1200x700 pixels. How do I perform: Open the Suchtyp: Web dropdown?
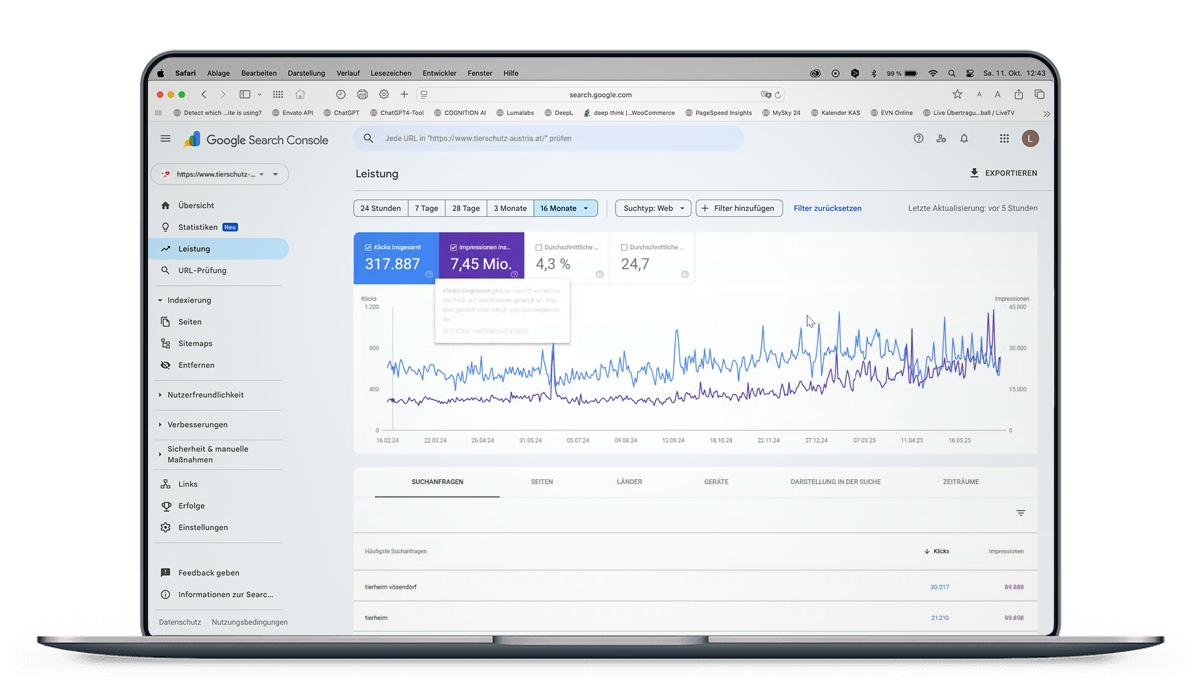[x=653, y=208]
